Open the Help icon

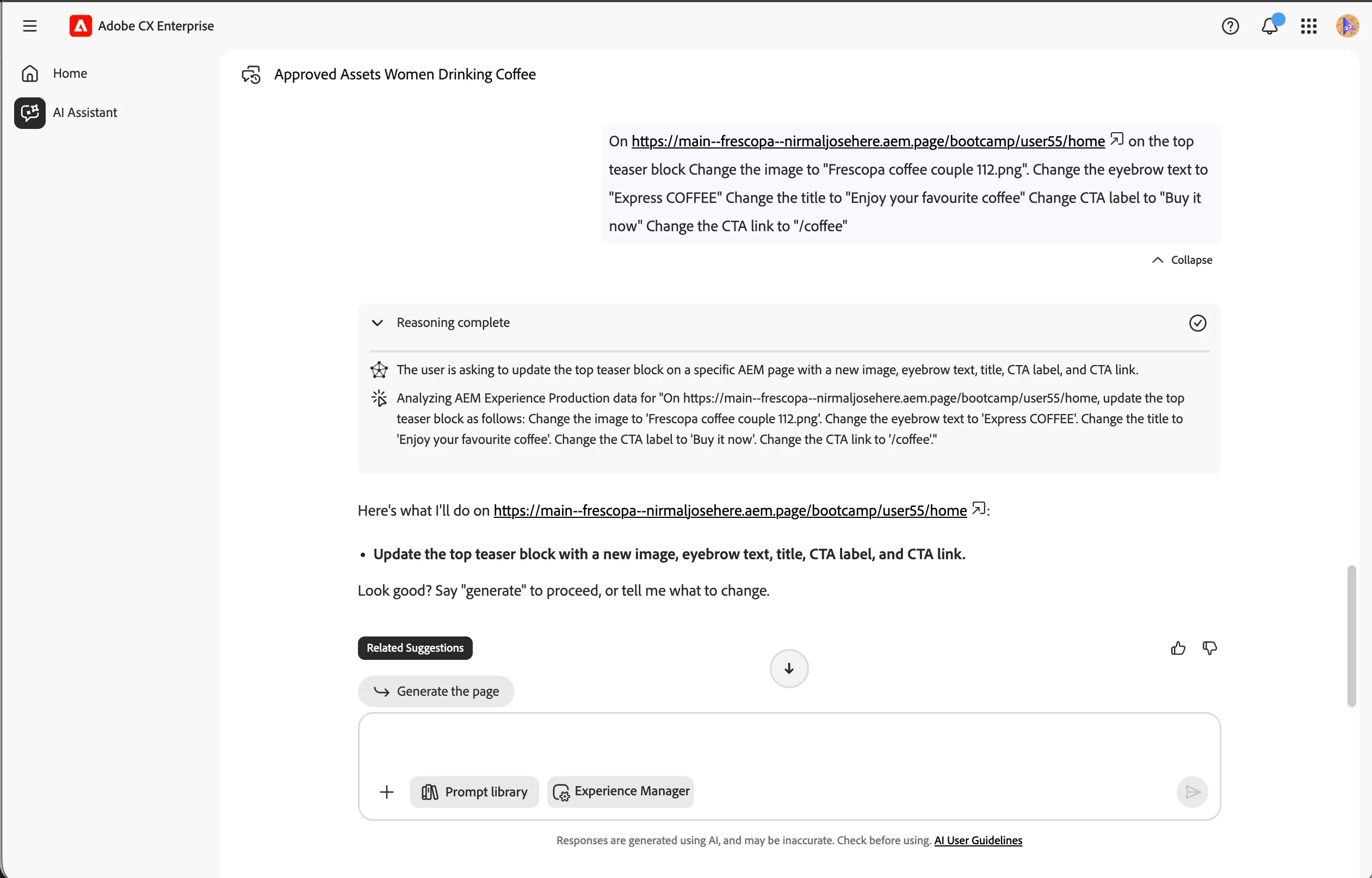pyautogui.click(x=1230, y=26)
